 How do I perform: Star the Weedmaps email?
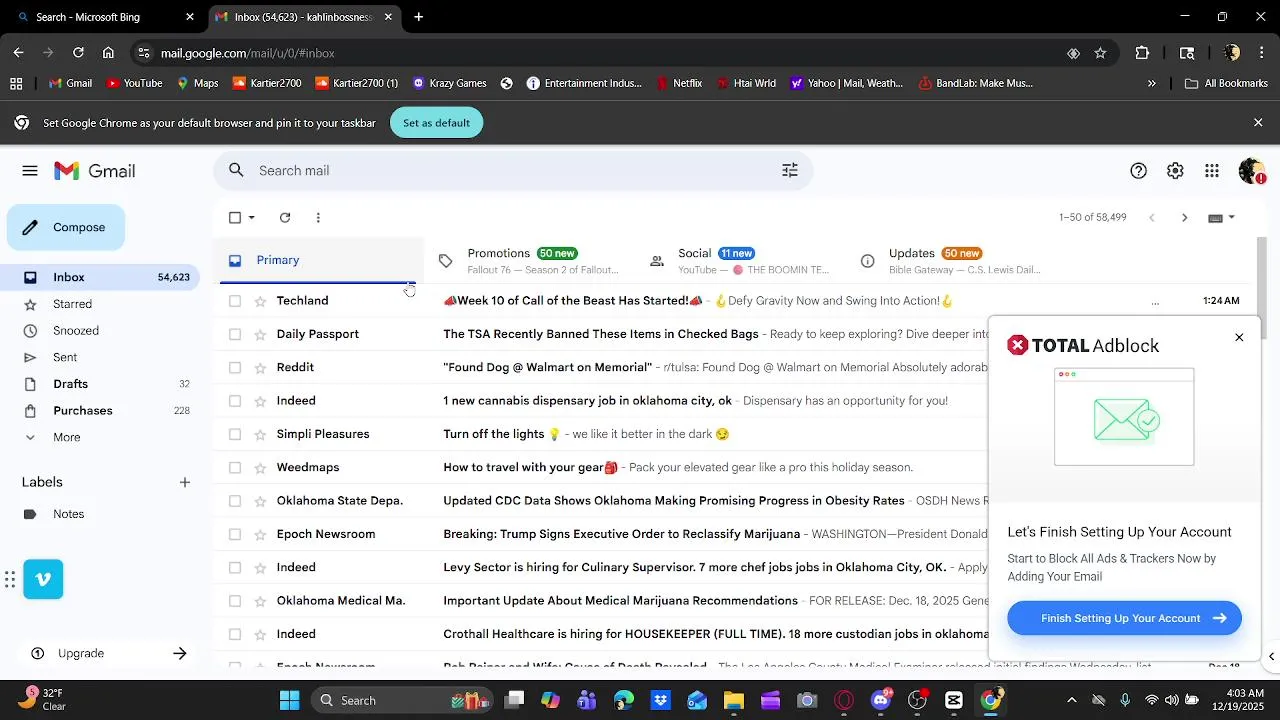pyautogui.click(x=260, y=467)
